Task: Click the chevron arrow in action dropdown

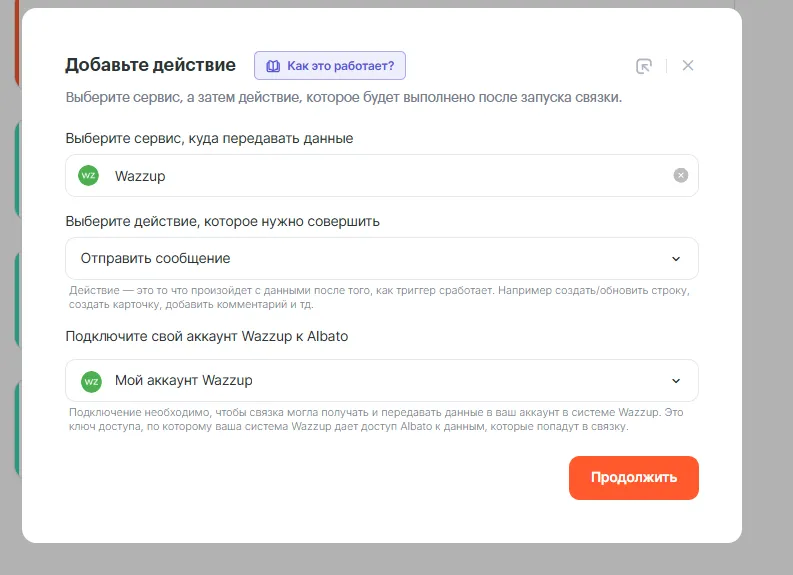Action: (x=676, y=259)
